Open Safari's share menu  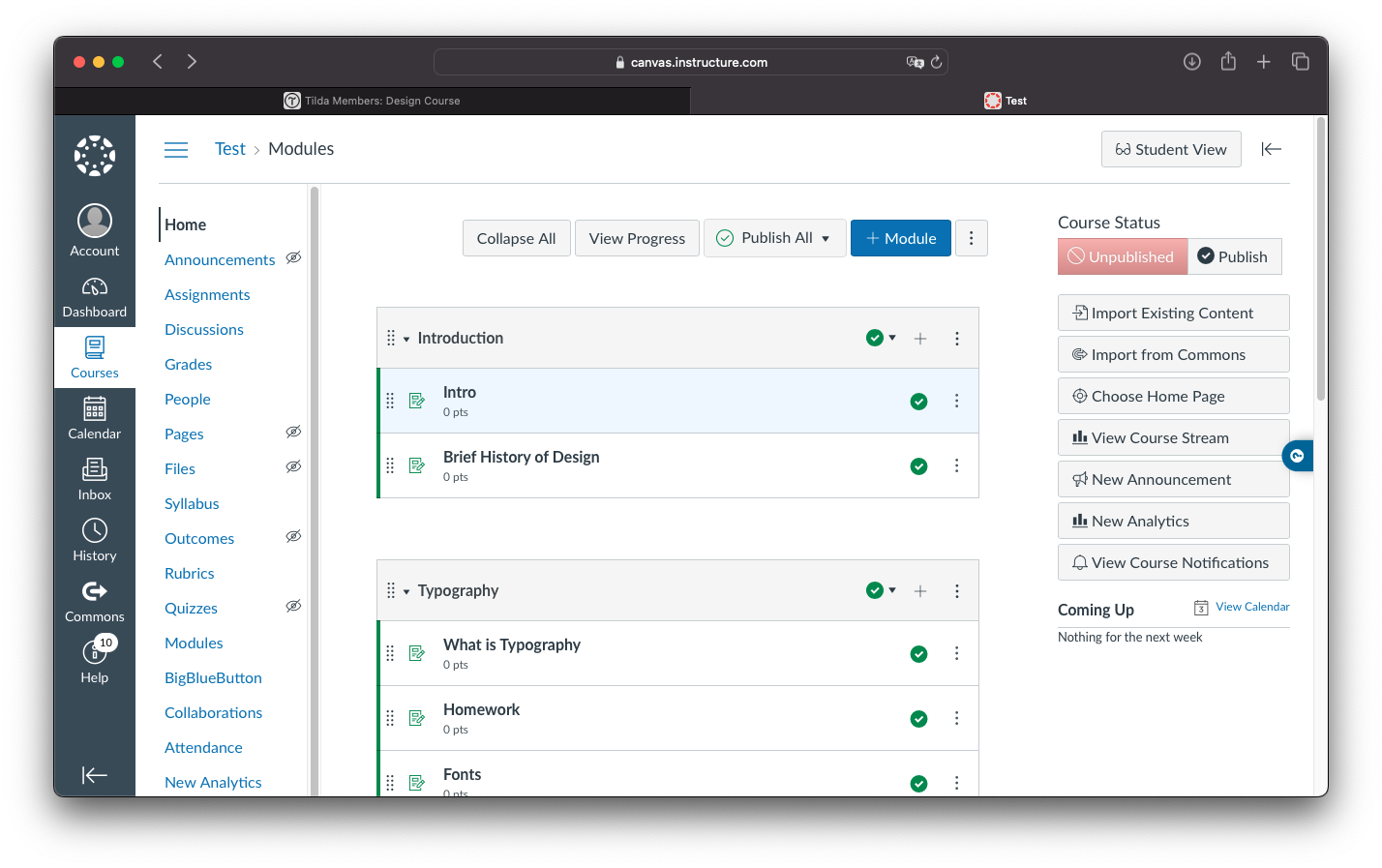1228,61
